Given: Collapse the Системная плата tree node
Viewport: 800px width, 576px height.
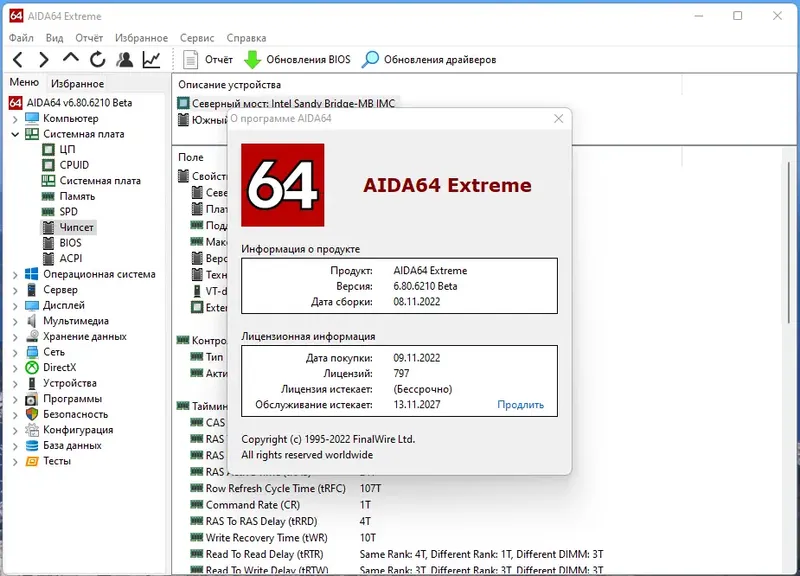Looking at the screenshot, I should [x=15, y=134].
